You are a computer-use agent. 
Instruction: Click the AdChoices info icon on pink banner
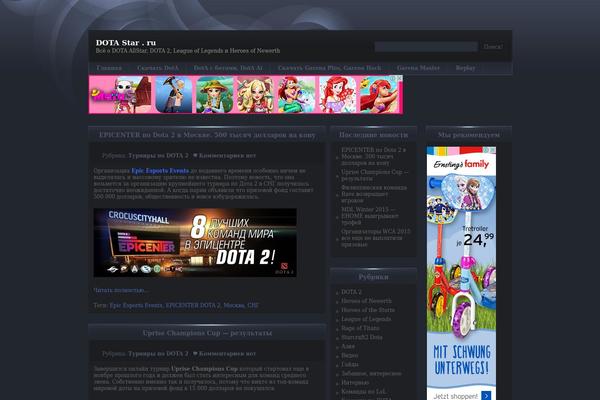[x=394, y=78]
